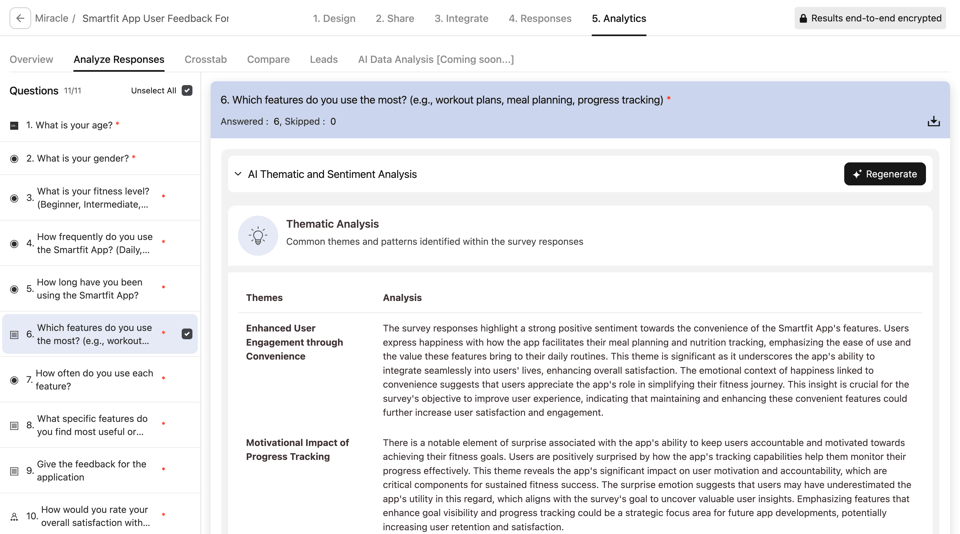Click the Thematic Analysis lightbulb icon
The height and width of the screenshot is (534, 960).
click(x=258, y=236)
